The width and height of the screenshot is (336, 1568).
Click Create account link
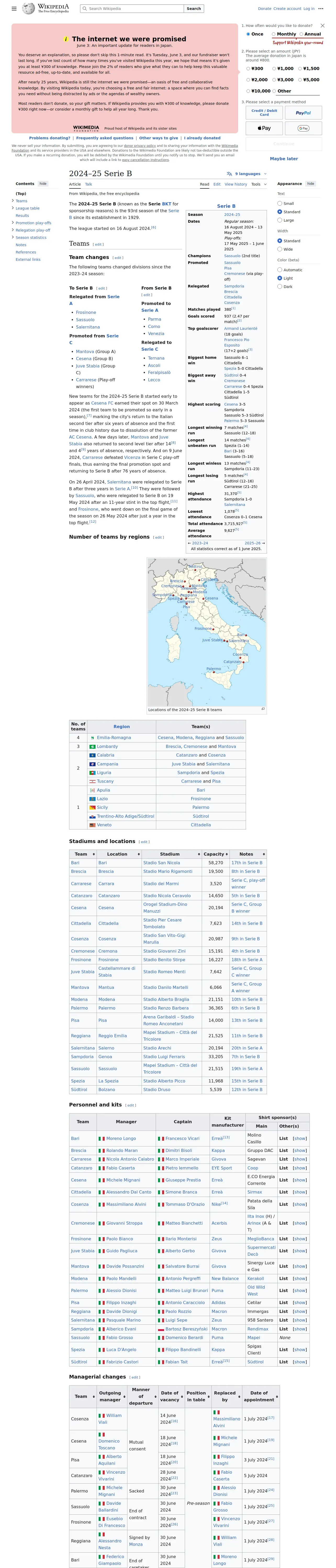[287, 9]
